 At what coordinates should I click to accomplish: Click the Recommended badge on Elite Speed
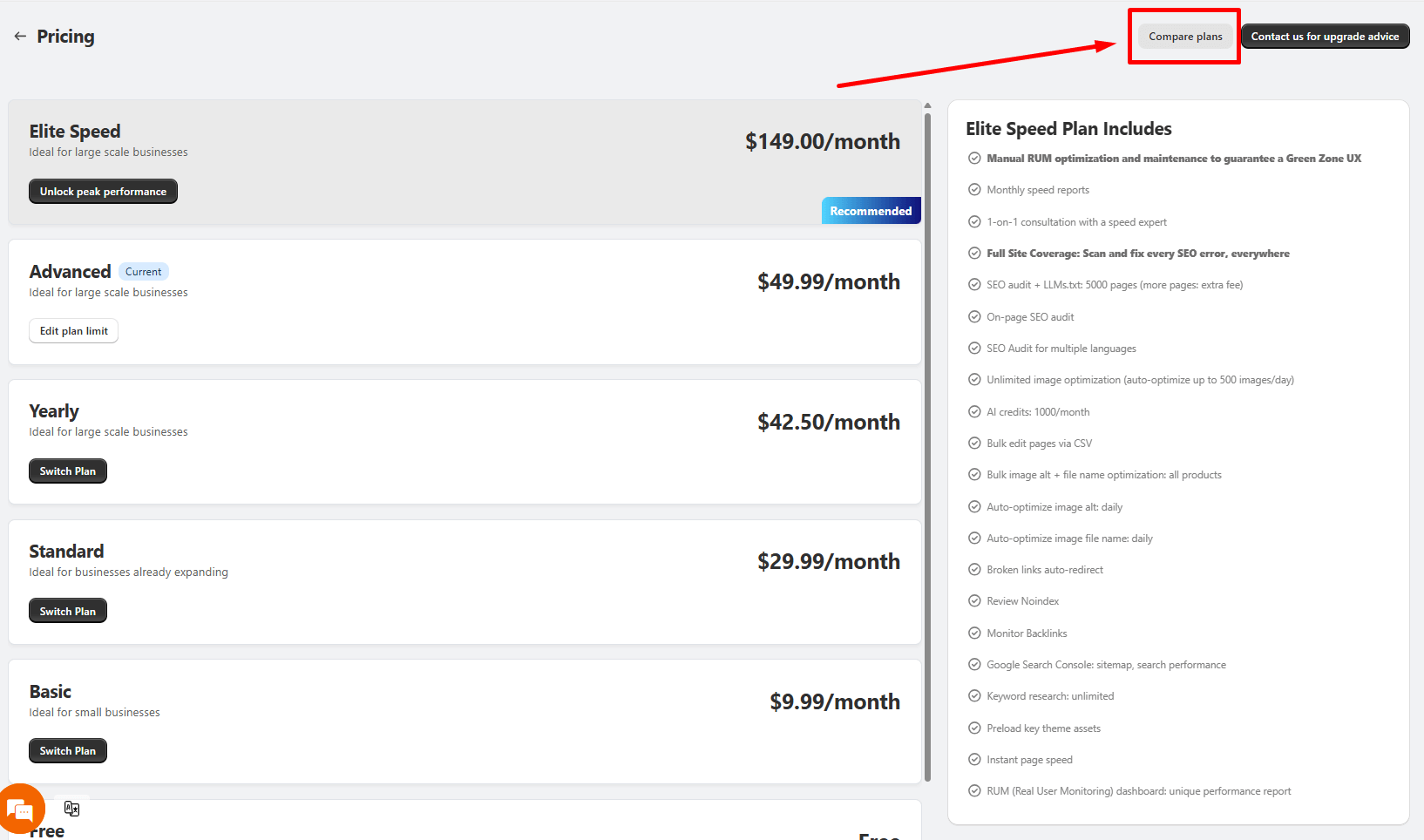[x=871, y=210]
